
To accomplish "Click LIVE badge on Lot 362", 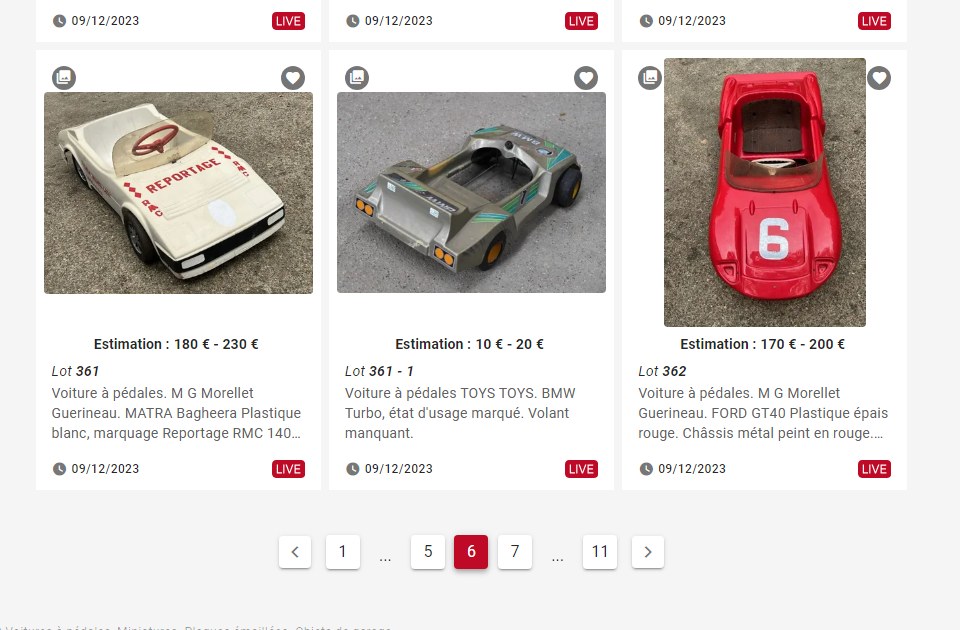I will (874, 469).
